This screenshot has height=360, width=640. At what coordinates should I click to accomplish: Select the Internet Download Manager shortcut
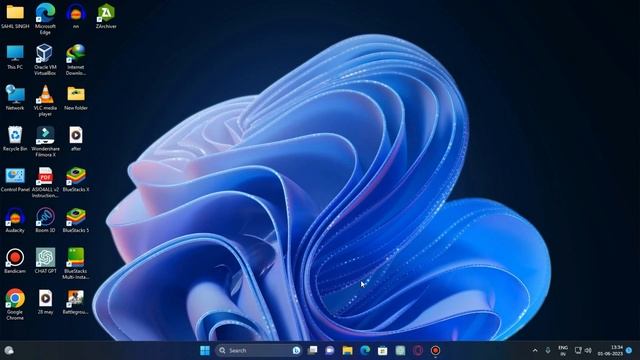coord(76,60)
